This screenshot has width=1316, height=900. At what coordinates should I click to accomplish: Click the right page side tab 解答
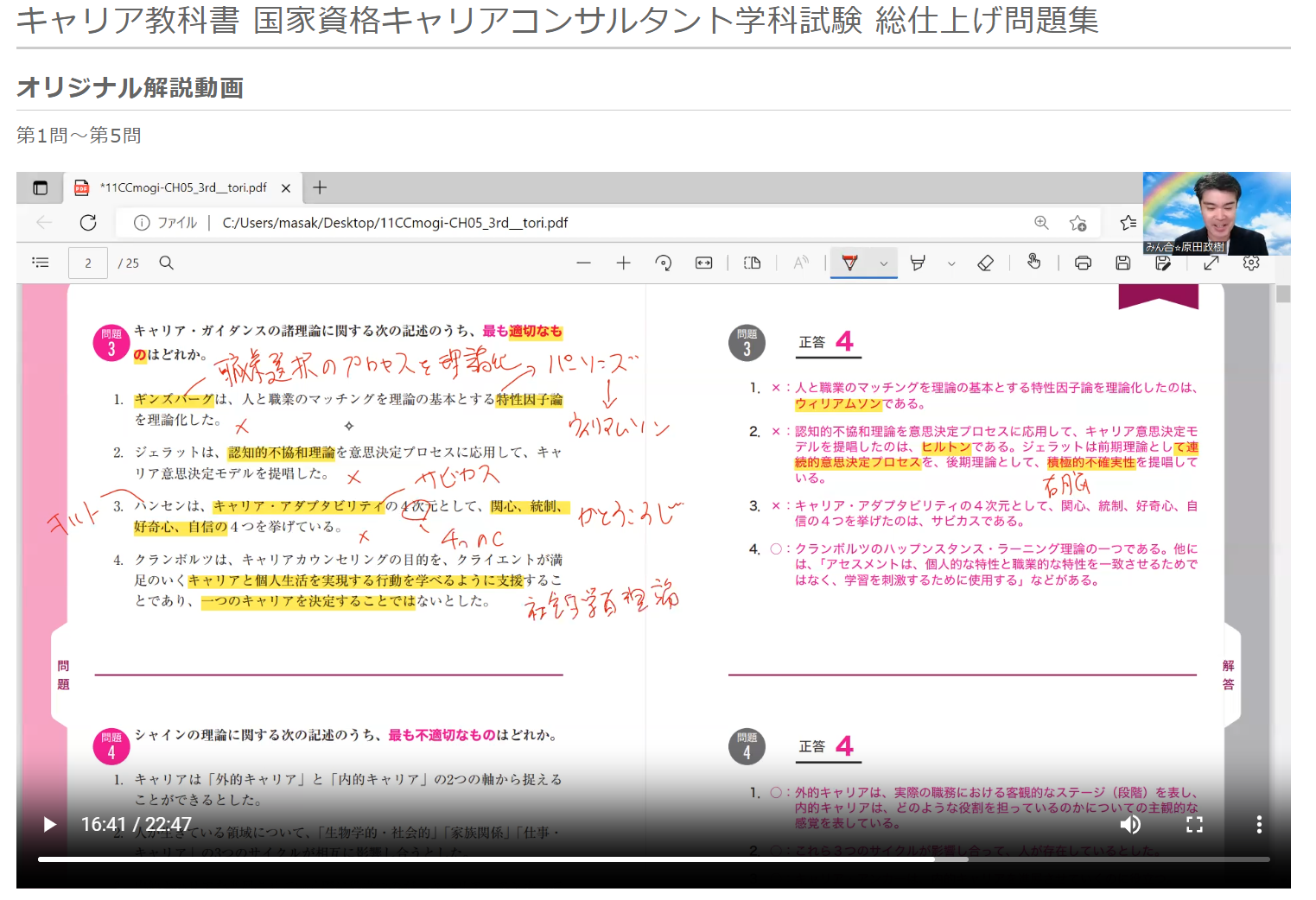(x=1228, y=675)
